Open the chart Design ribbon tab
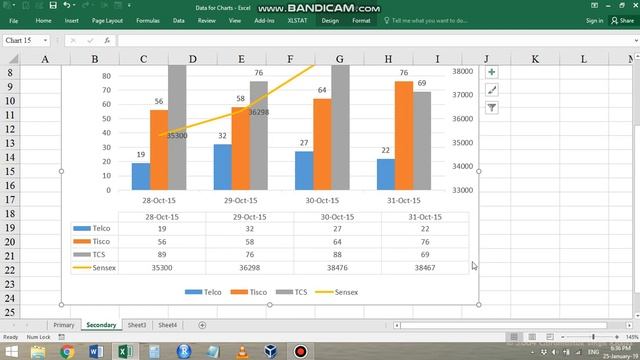Screen dimensions: 640x360 [x=330, y=20]
